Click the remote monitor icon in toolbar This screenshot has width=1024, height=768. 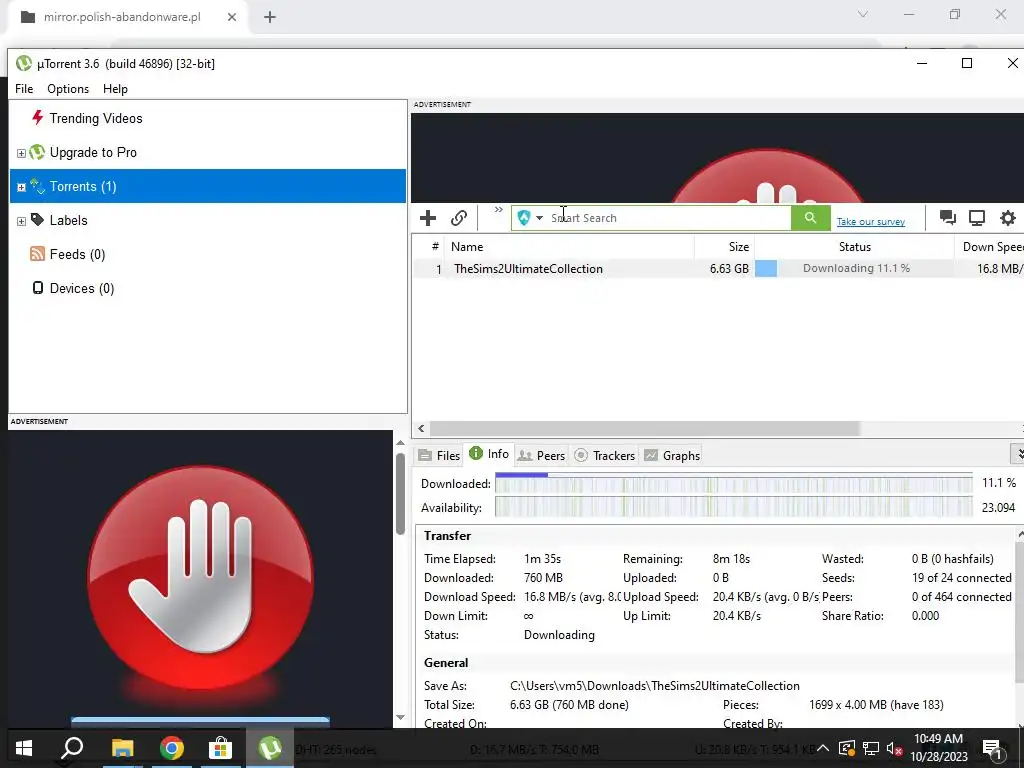coord(977,218)
